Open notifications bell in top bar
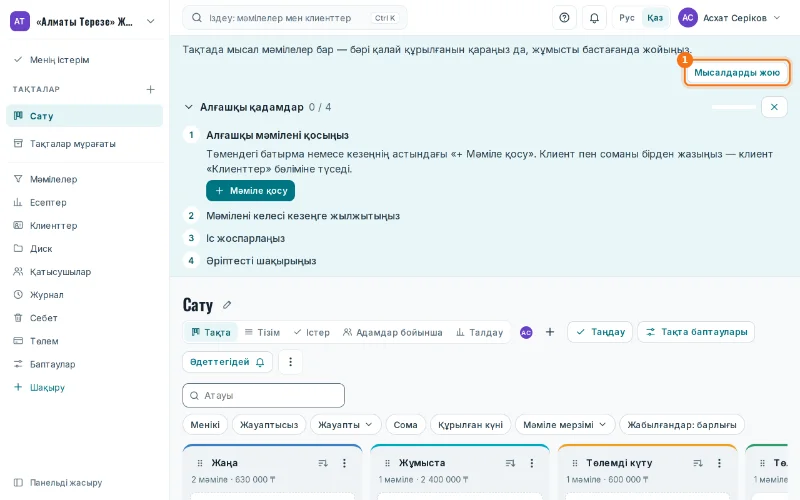Image resolution: width=800 pixels, height=500 pixels. pyautogui.click(x=594, y=18)
